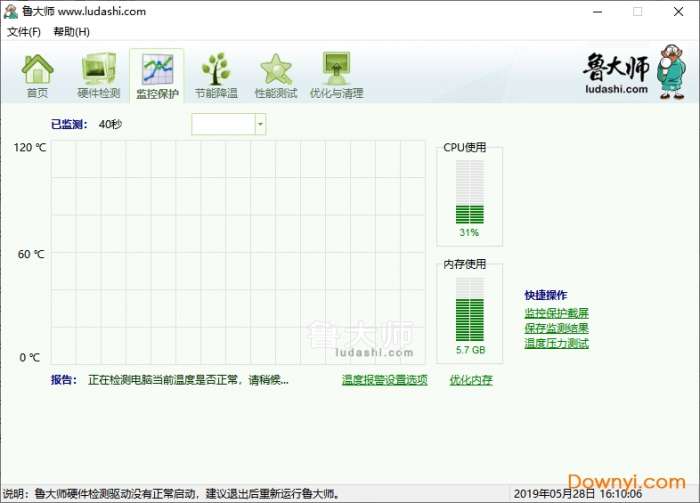Click the status bar 说明 message
Viewport: 700px width, 503px height.
pos(171,494)
